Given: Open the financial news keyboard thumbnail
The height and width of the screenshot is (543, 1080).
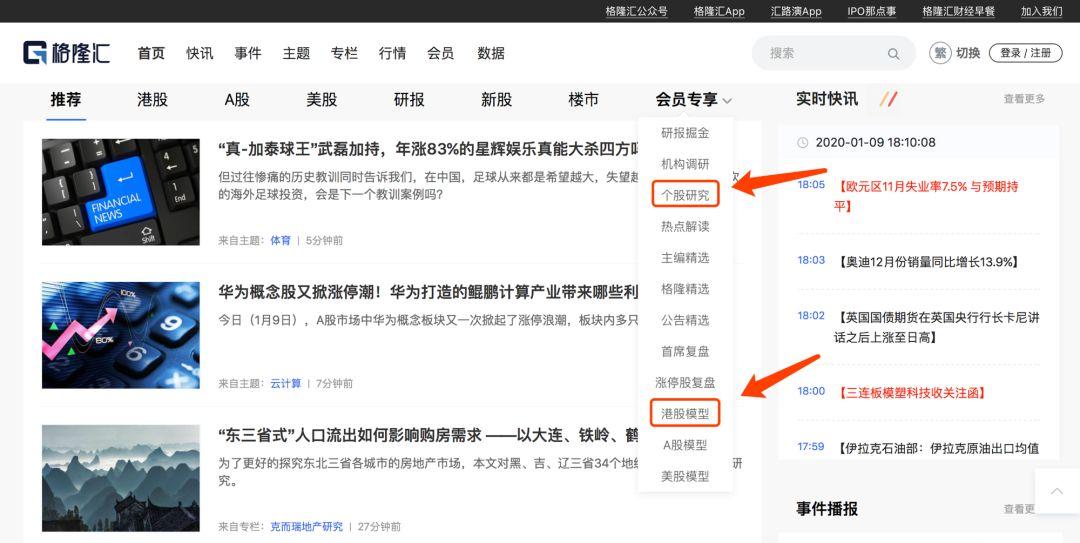Looking at the screenshot, I should (121, 192).
